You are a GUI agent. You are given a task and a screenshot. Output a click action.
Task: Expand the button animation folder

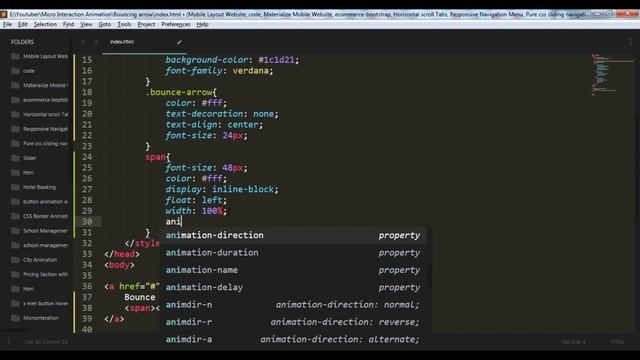[x=45, y=202]
